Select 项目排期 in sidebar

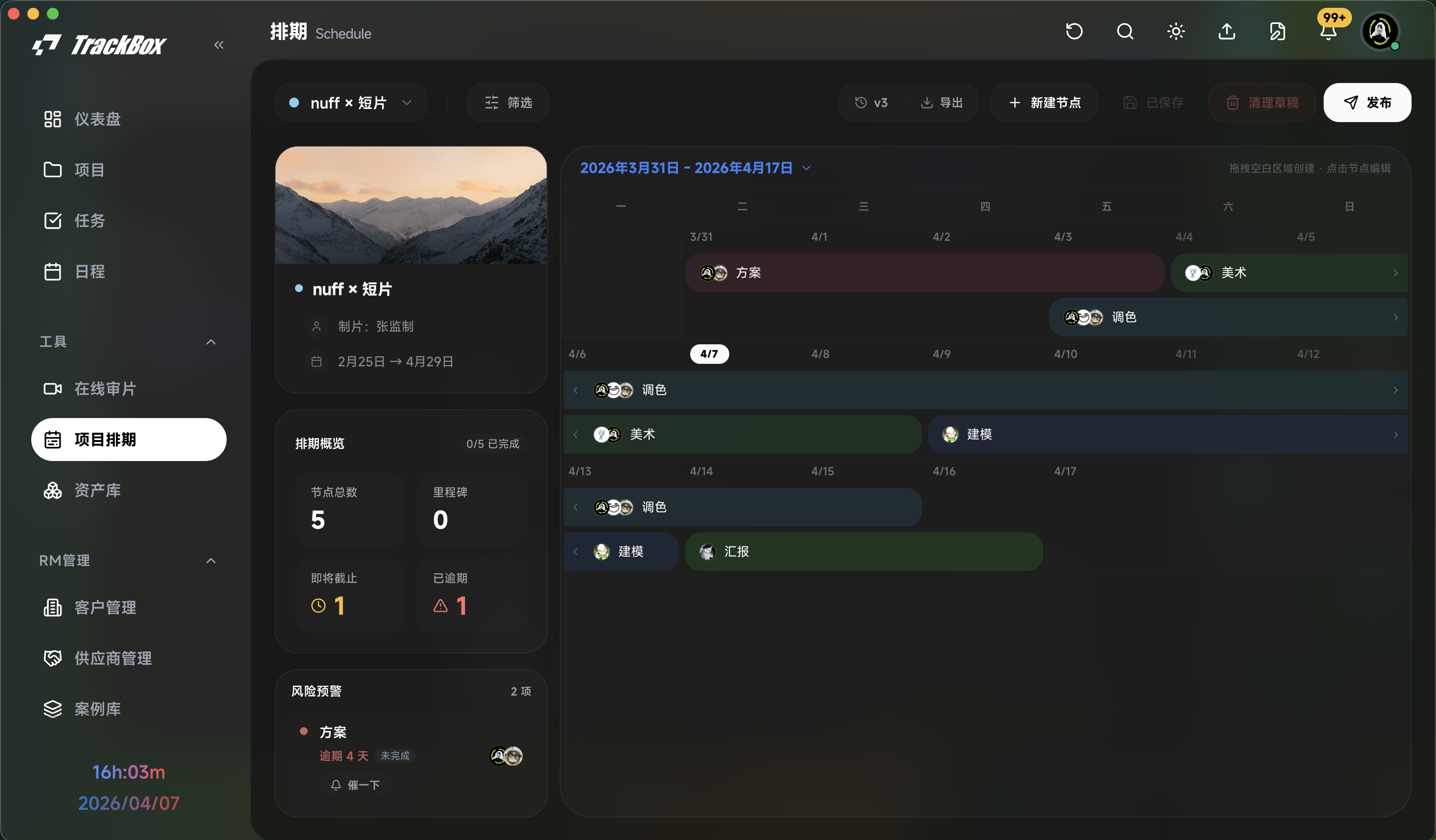(129, 440)
